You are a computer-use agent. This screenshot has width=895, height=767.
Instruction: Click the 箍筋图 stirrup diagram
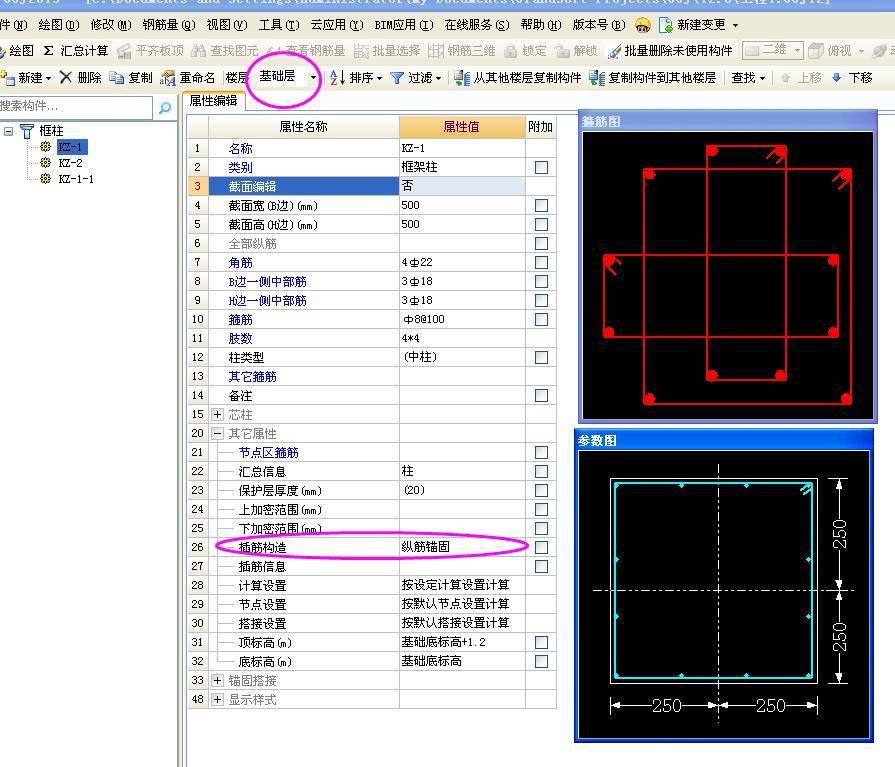(727, 276)
